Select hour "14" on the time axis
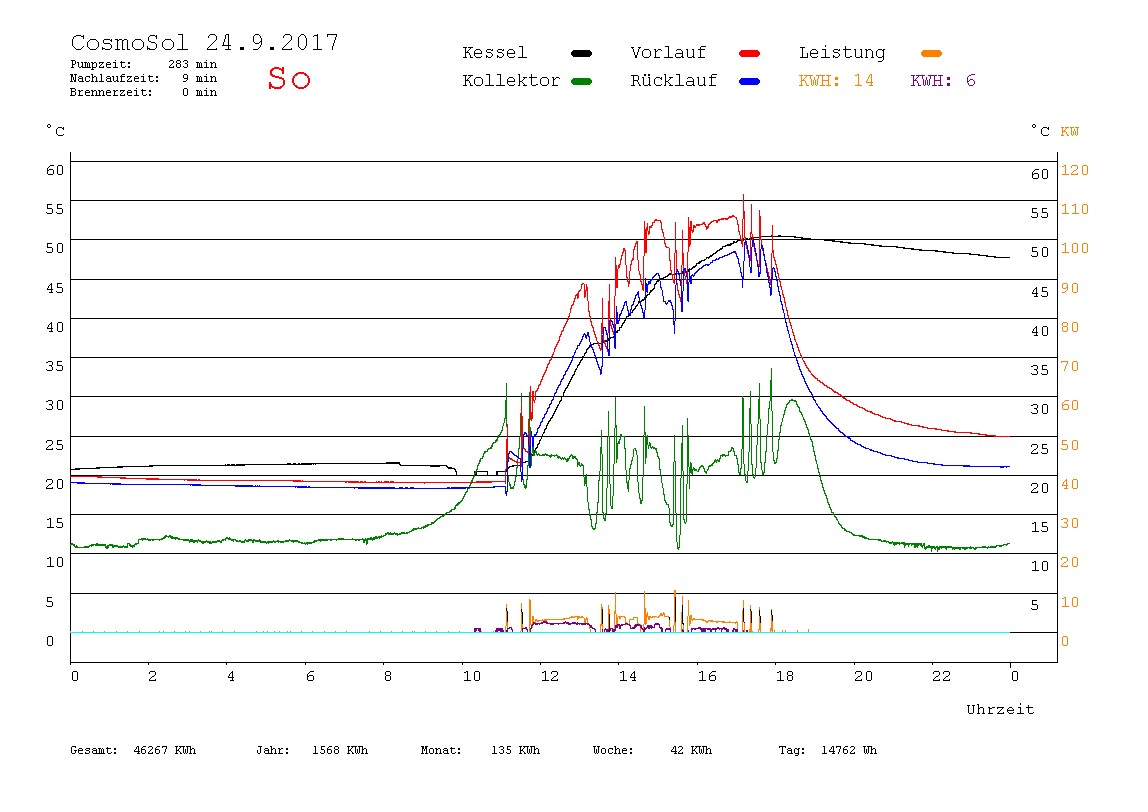The image size is (1148, 812). pyautogui.click(x=627, y=676)
